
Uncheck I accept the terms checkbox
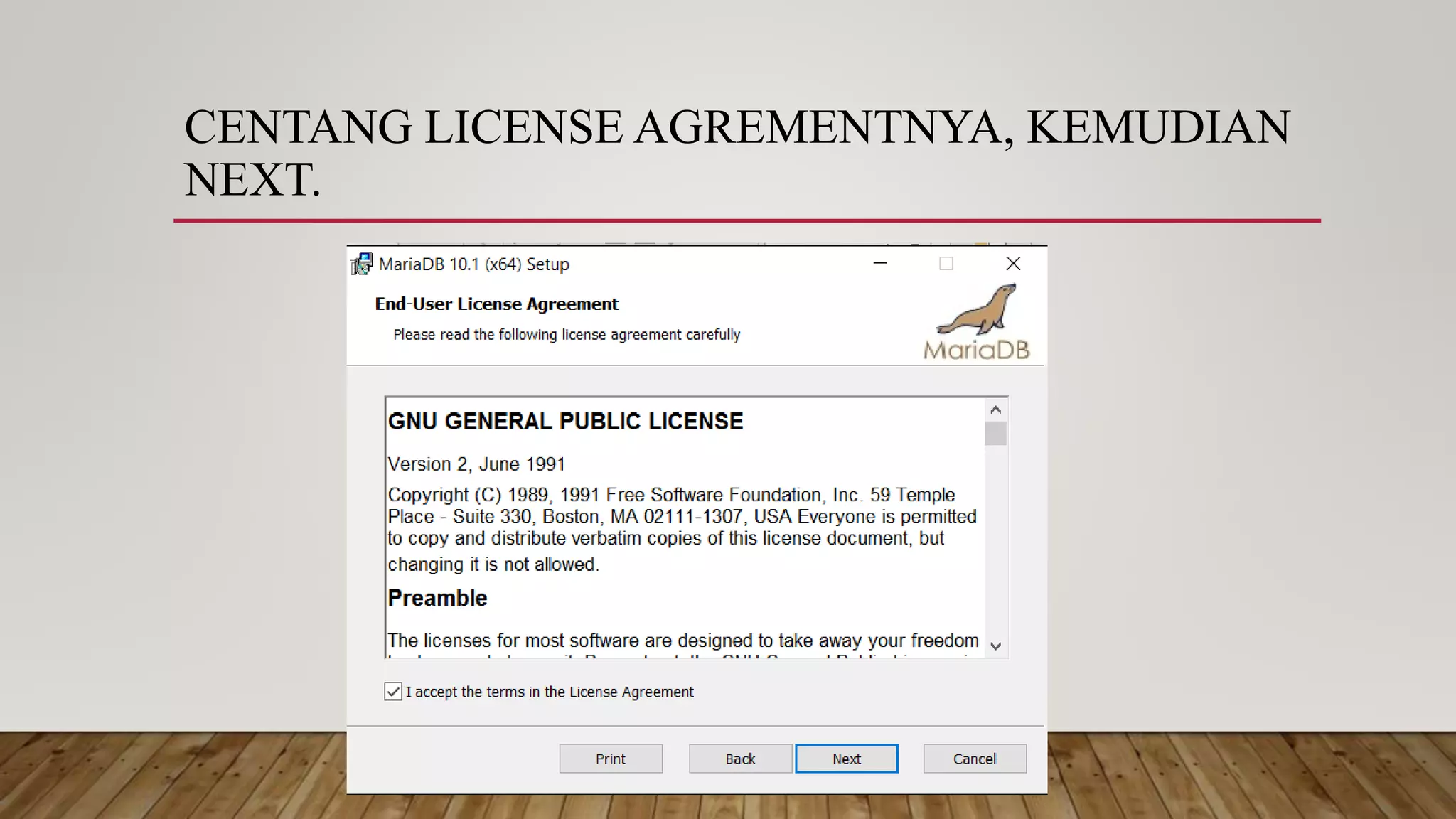point(393,691)
